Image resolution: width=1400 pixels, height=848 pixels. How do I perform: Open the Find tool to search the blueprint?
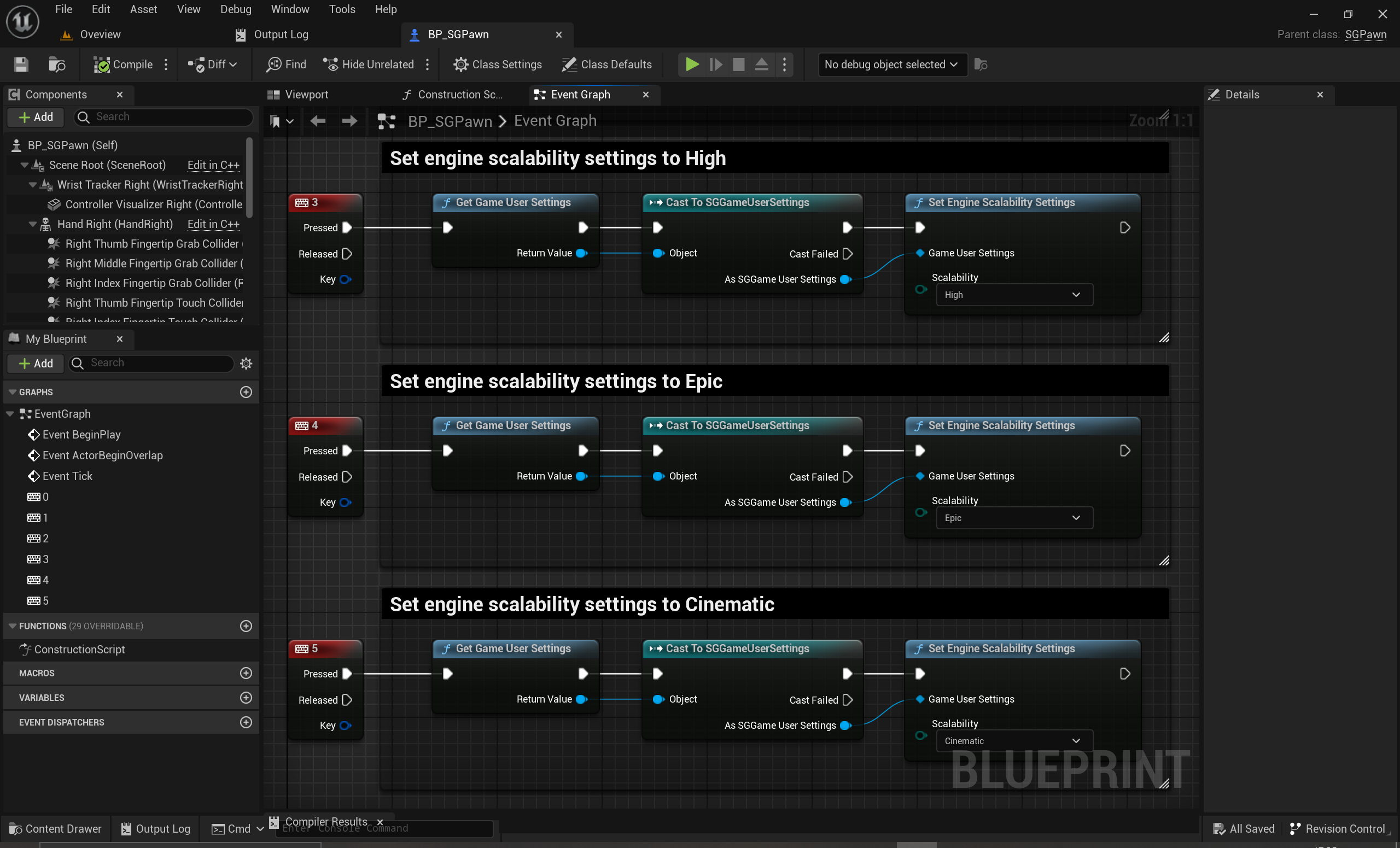coord(285,64)
